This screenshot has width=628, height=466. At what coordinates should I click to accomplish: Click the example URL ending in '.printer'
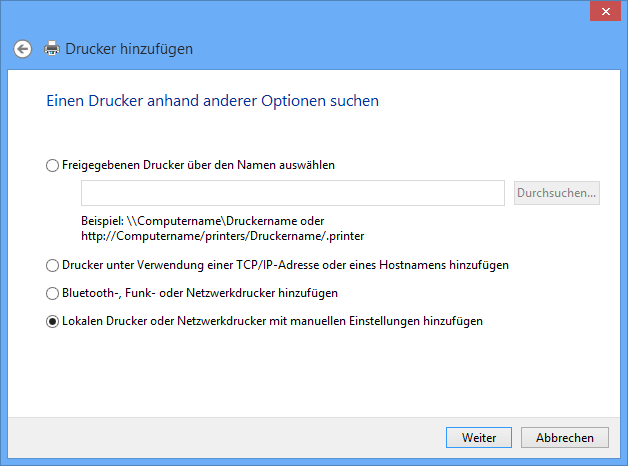pos(223,236)
